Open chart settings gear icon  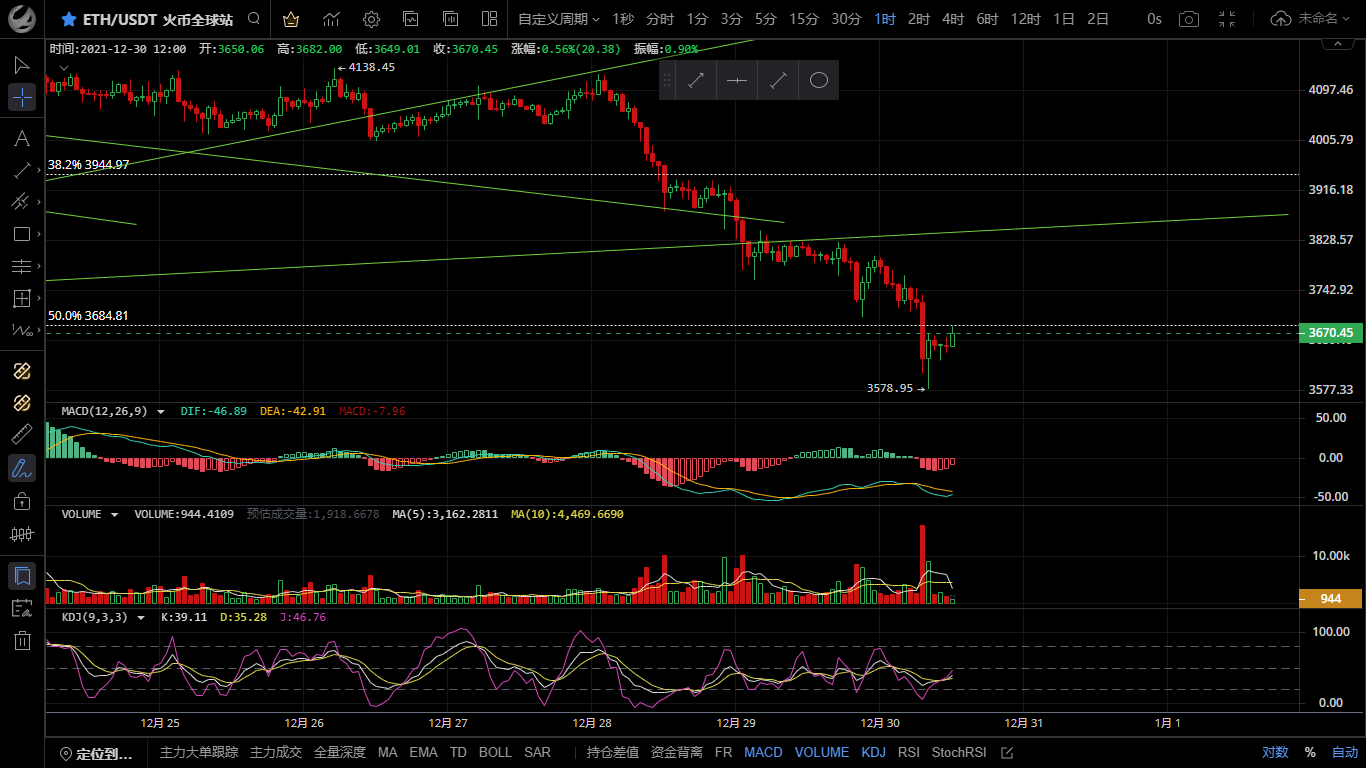coord(371,19)
